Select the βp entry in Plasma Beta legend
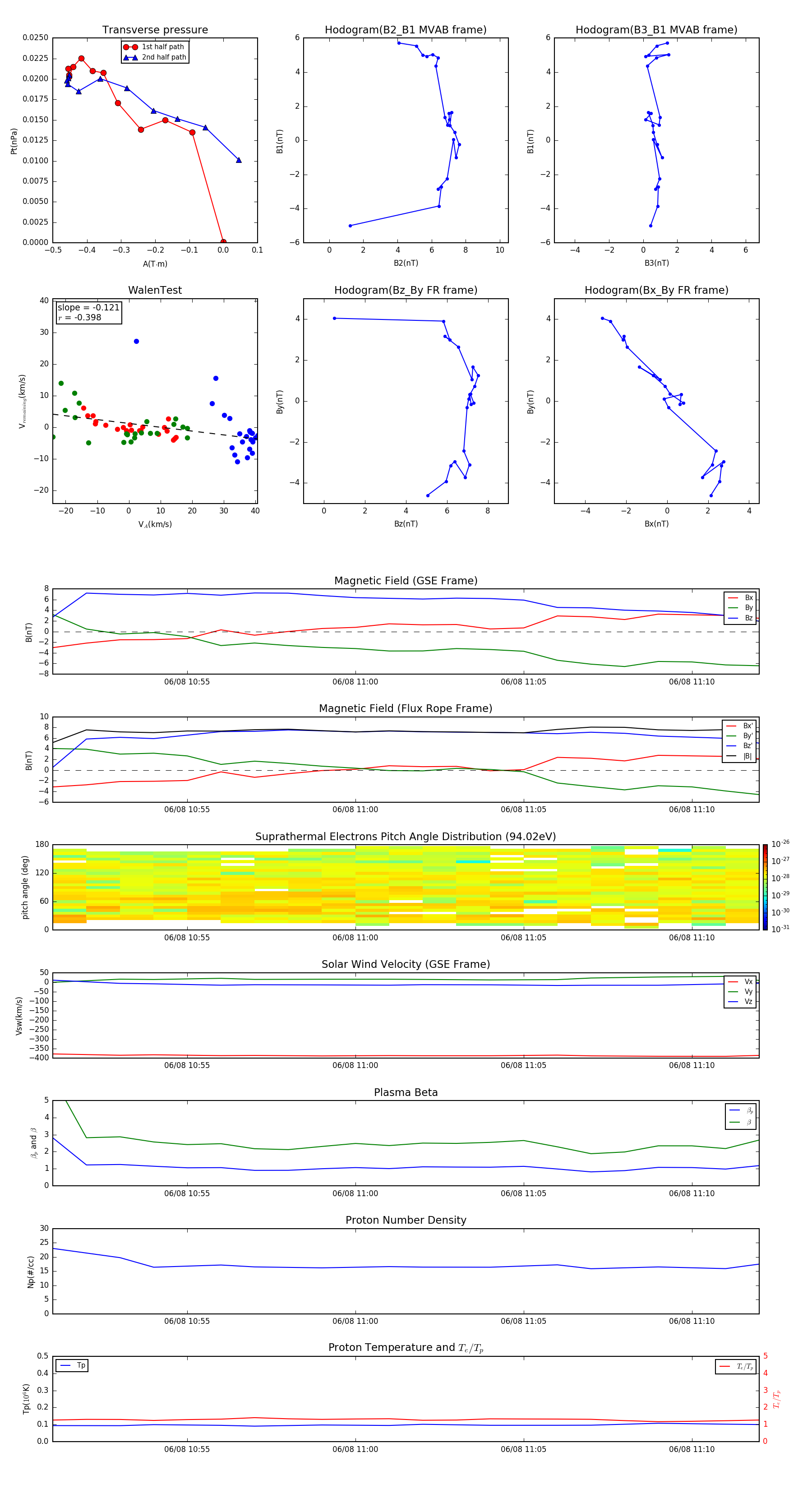This screenshot has width=812, height=1489. click(741, 1110)
